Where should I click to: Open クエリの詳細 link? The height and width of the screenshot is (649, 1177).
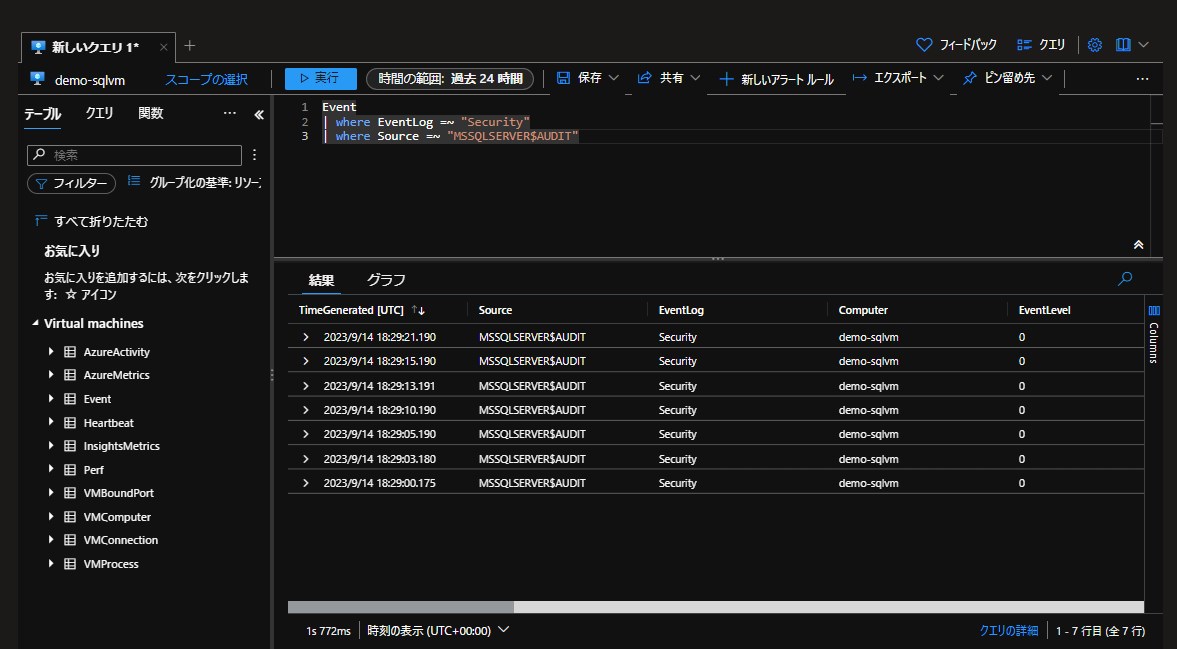[x=1009, y=630]
